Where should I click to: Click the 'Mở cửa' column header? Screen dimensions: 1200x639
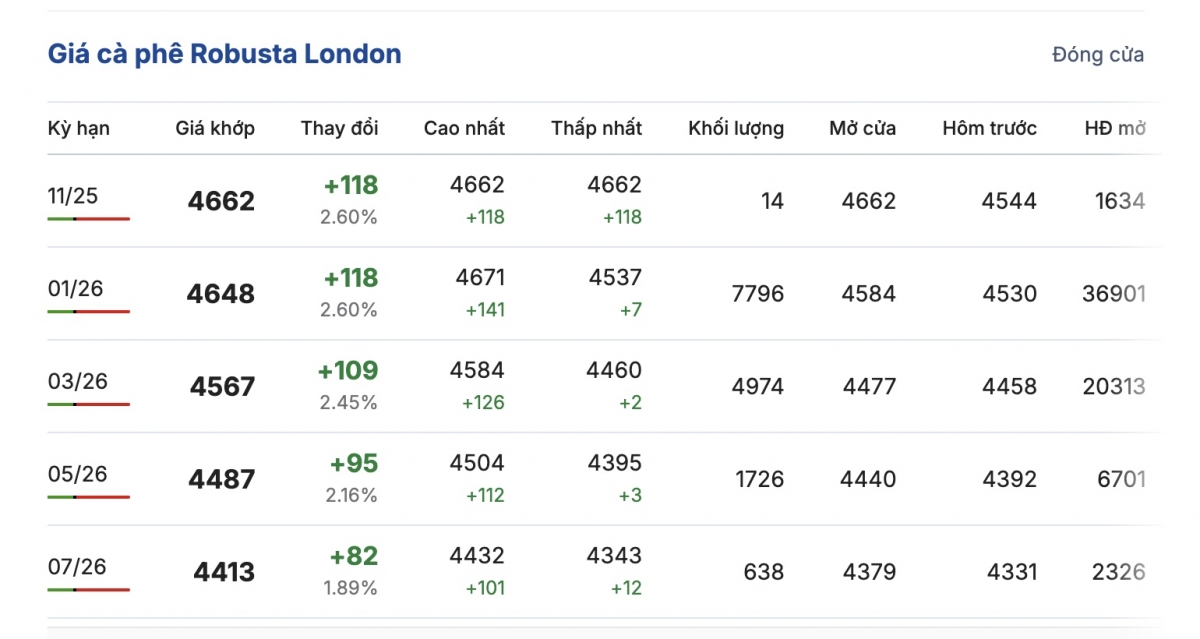pyautogui.click(x=862, y=128)
